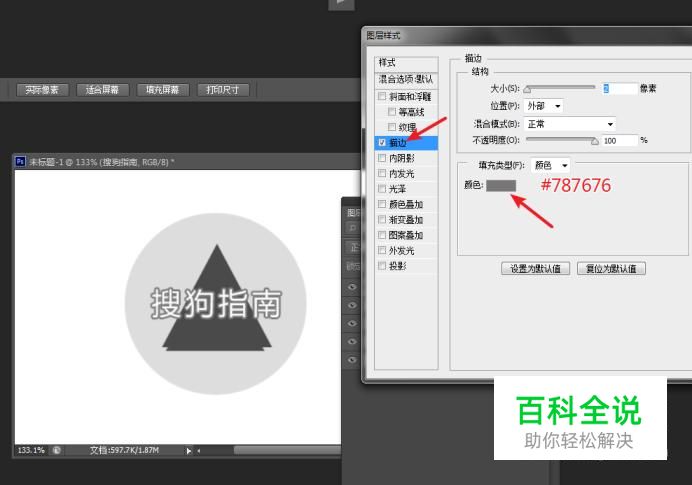Uncheck the 描边 (Stroke) checkbox

coord(382,142)
